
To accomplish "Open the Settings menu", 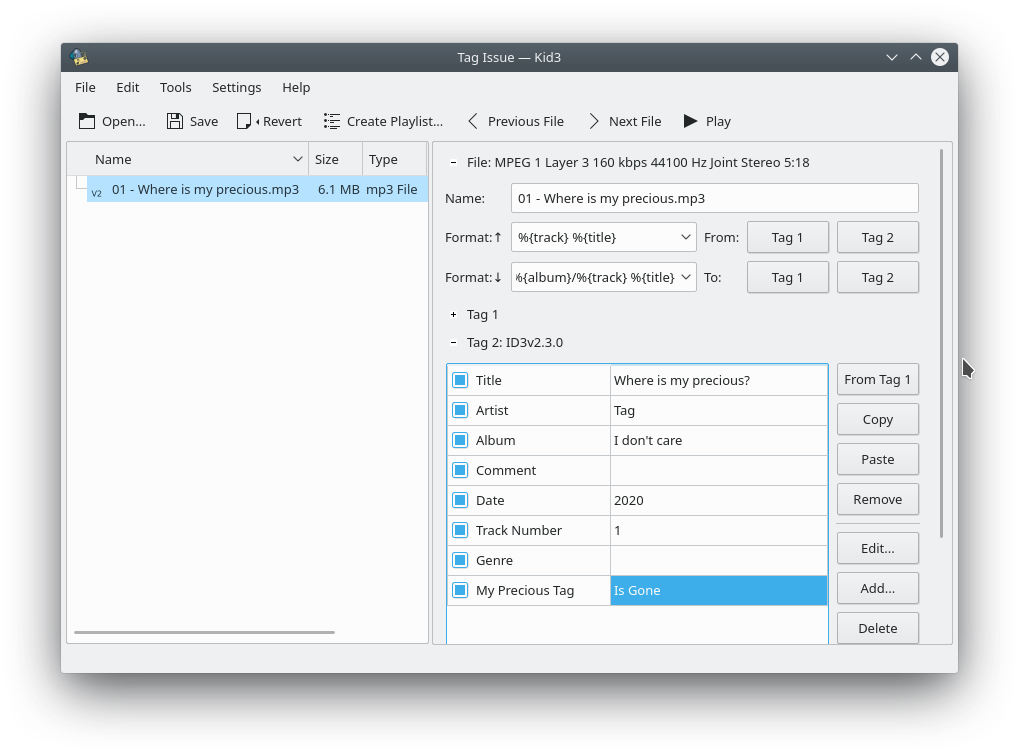I will tap(236, 87).
